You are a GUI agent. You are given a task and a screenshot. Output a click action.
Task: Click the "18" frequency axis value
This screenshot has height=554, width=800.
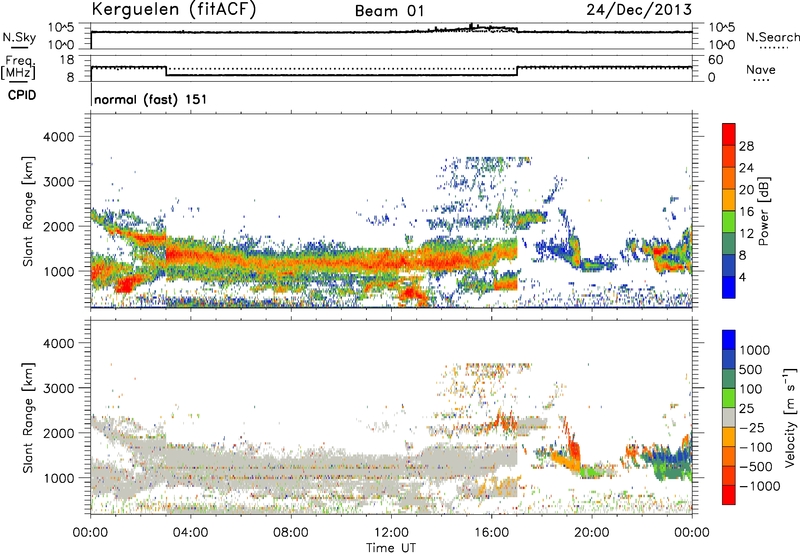tap(67, 60)
